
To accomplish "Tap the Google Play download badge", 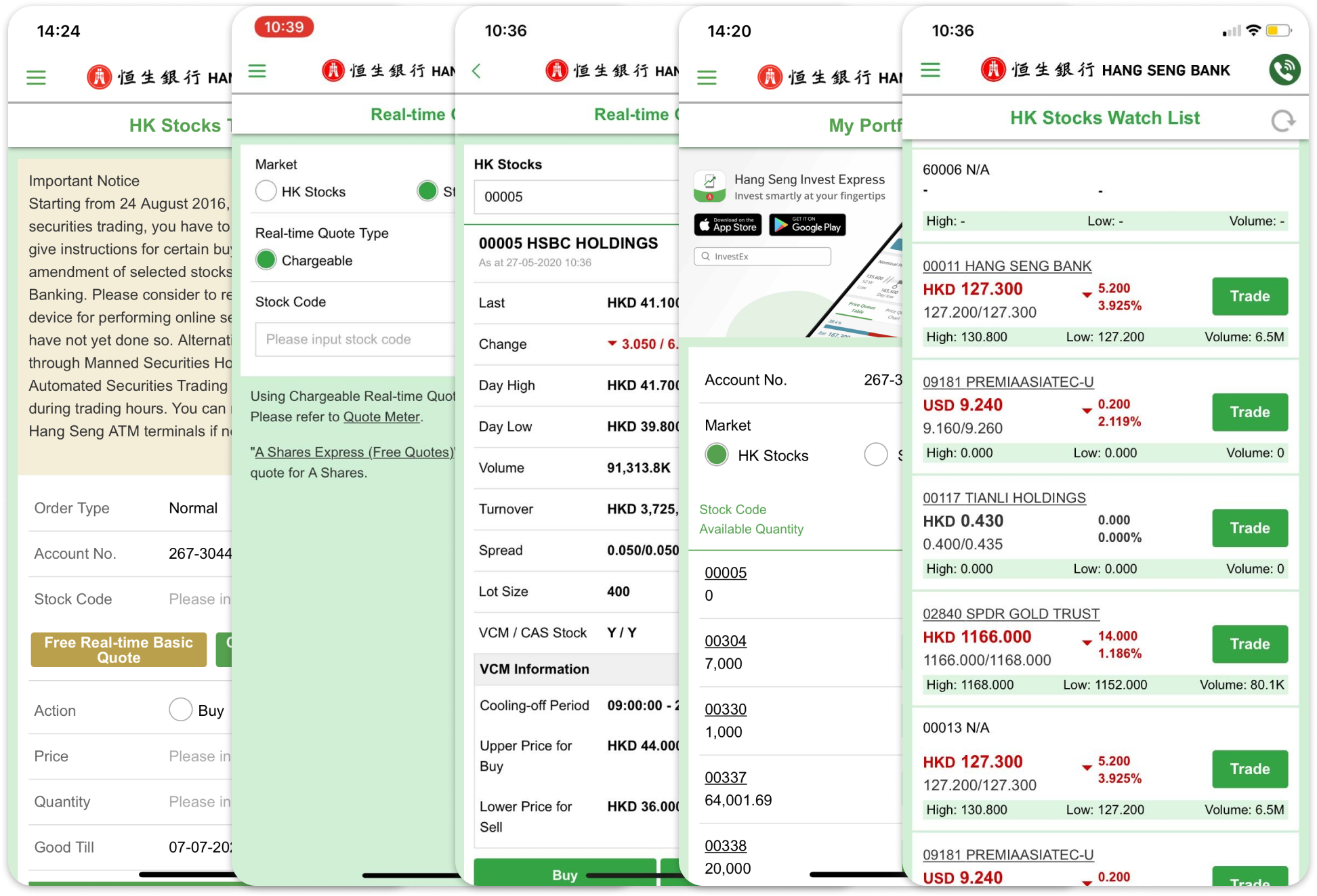I will (x=808, y=225).
